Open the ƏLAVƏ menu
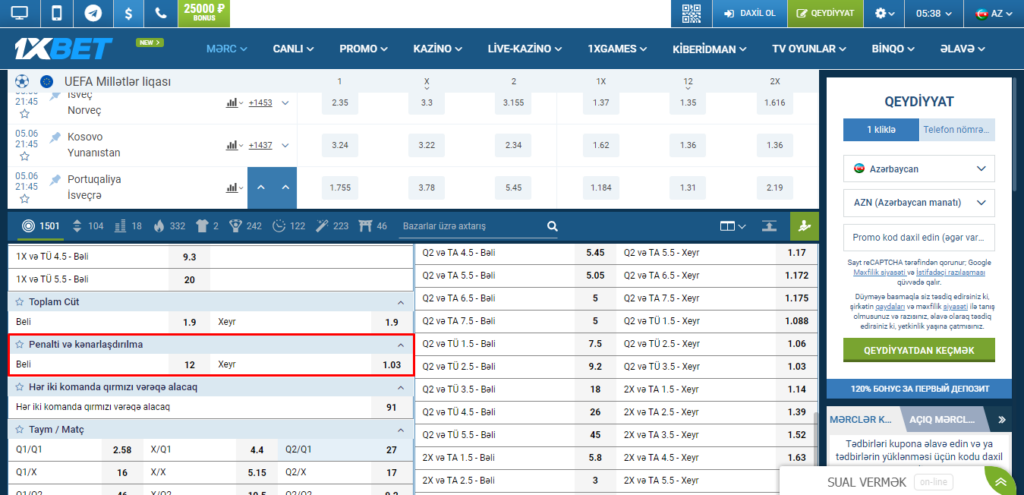 click(962, 48)
